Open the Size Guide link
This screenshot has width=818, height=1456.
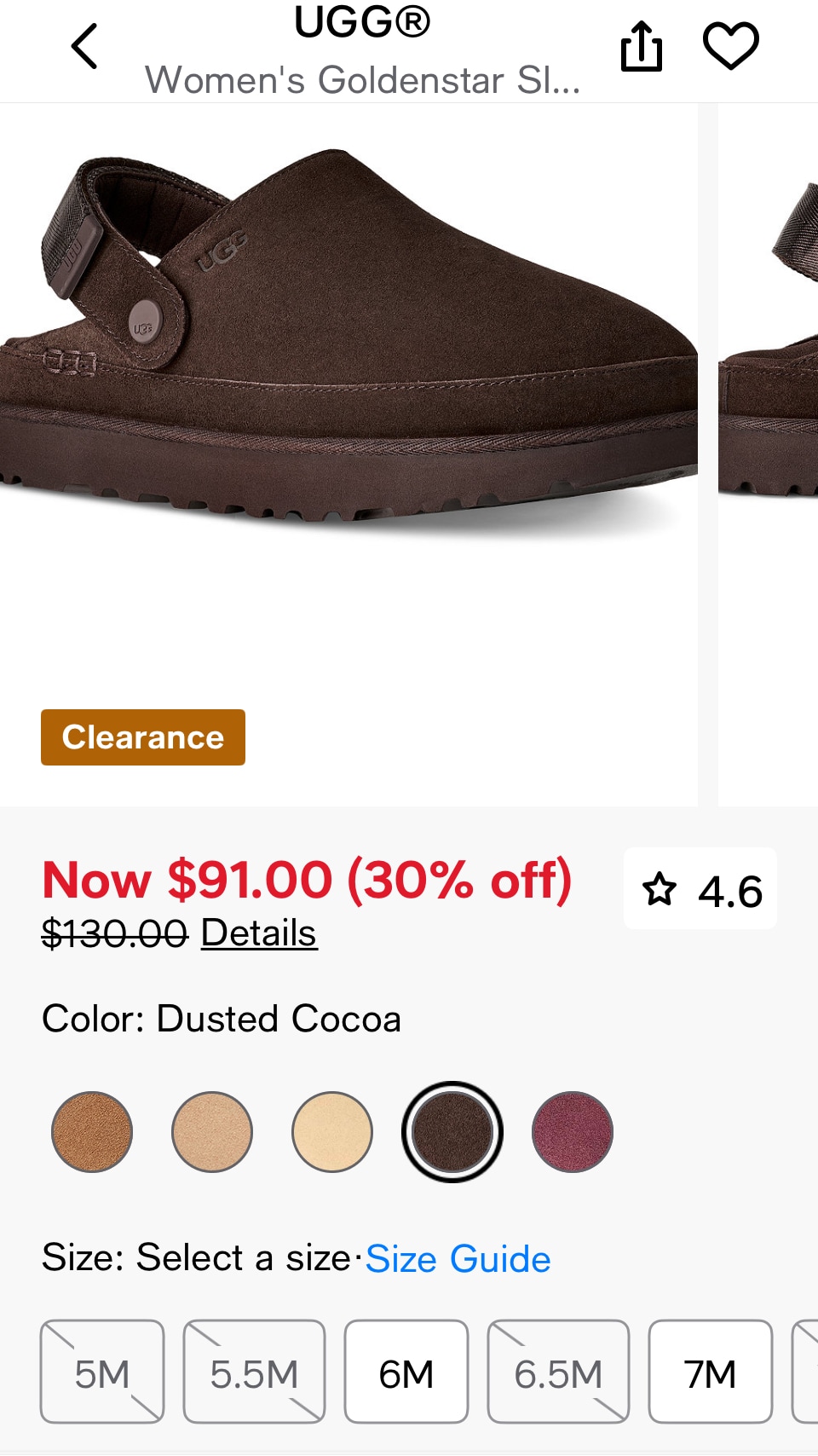[x=458, y=1259]
